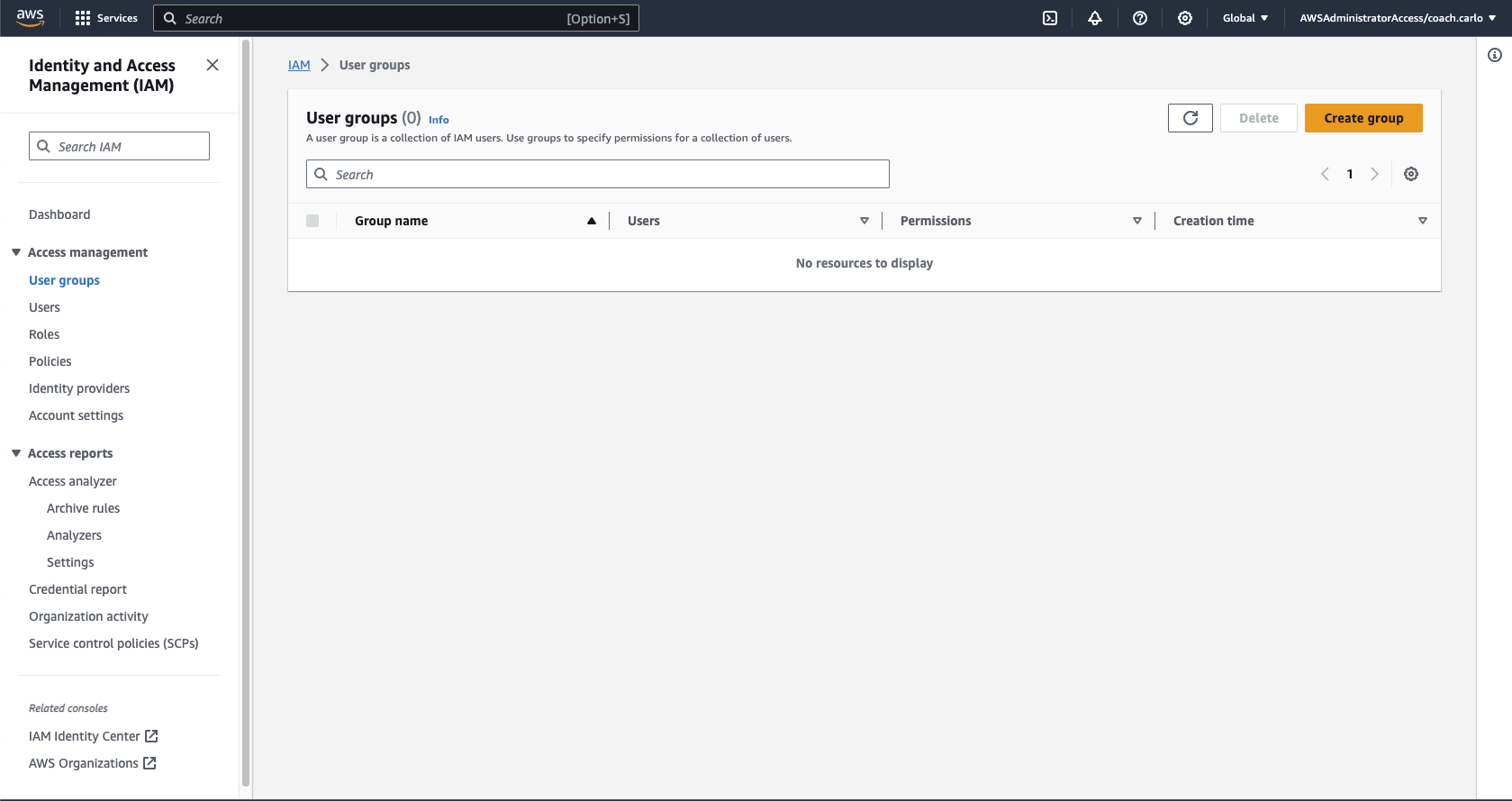The width and height of the screenshot is (1512, 801).
Task: Click the user groups Search field
Action: click(x=598, y=174)
